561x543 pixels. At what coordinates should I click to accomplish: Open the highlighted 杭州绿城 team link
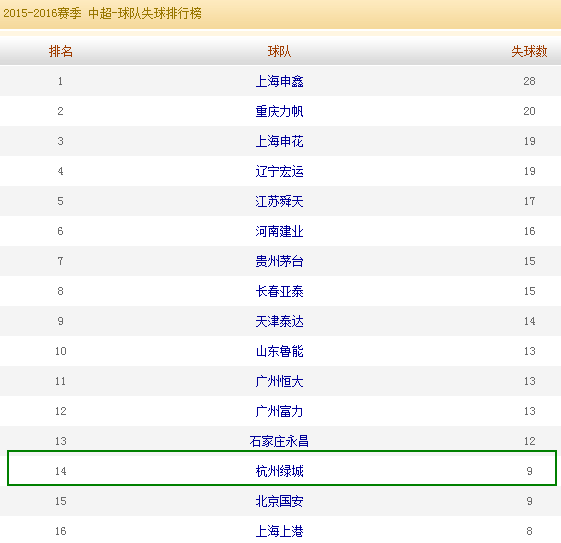tap(279, 471)
